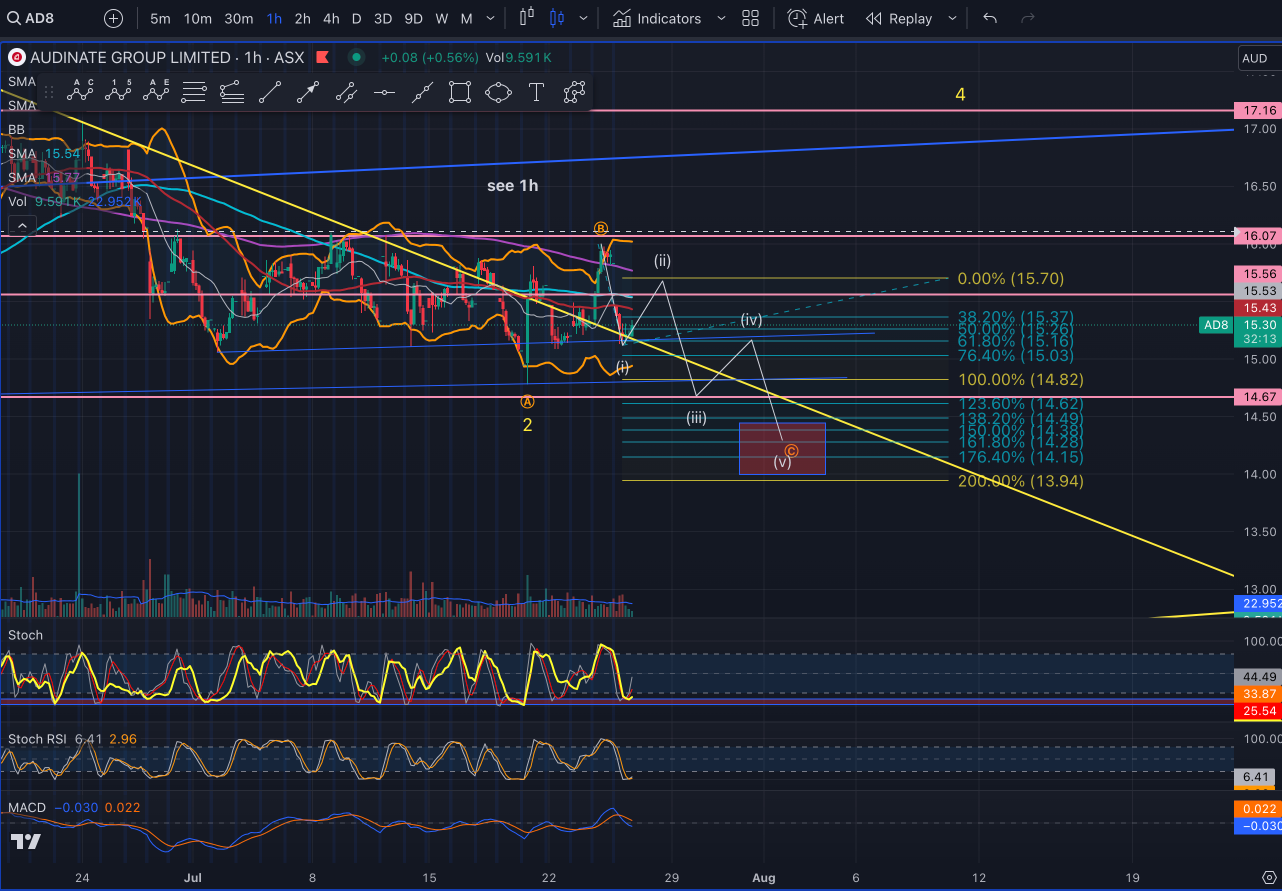Image resolution: width=1282 pixels, height=891 pixels.
Task: Select the horizontal line tool
Action: 384,93
